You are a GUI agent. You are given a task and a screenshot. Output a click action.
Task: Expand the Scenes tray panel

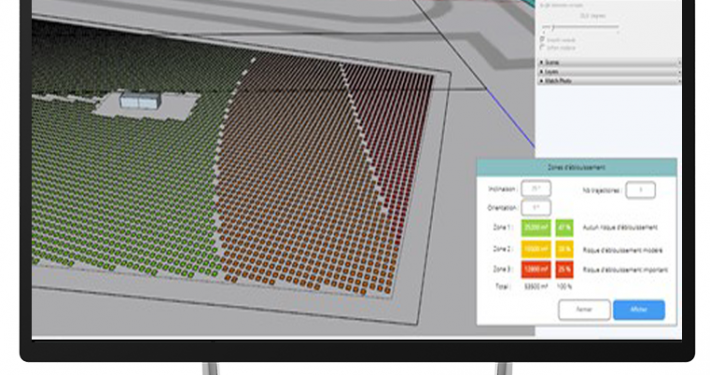point(608,62)
